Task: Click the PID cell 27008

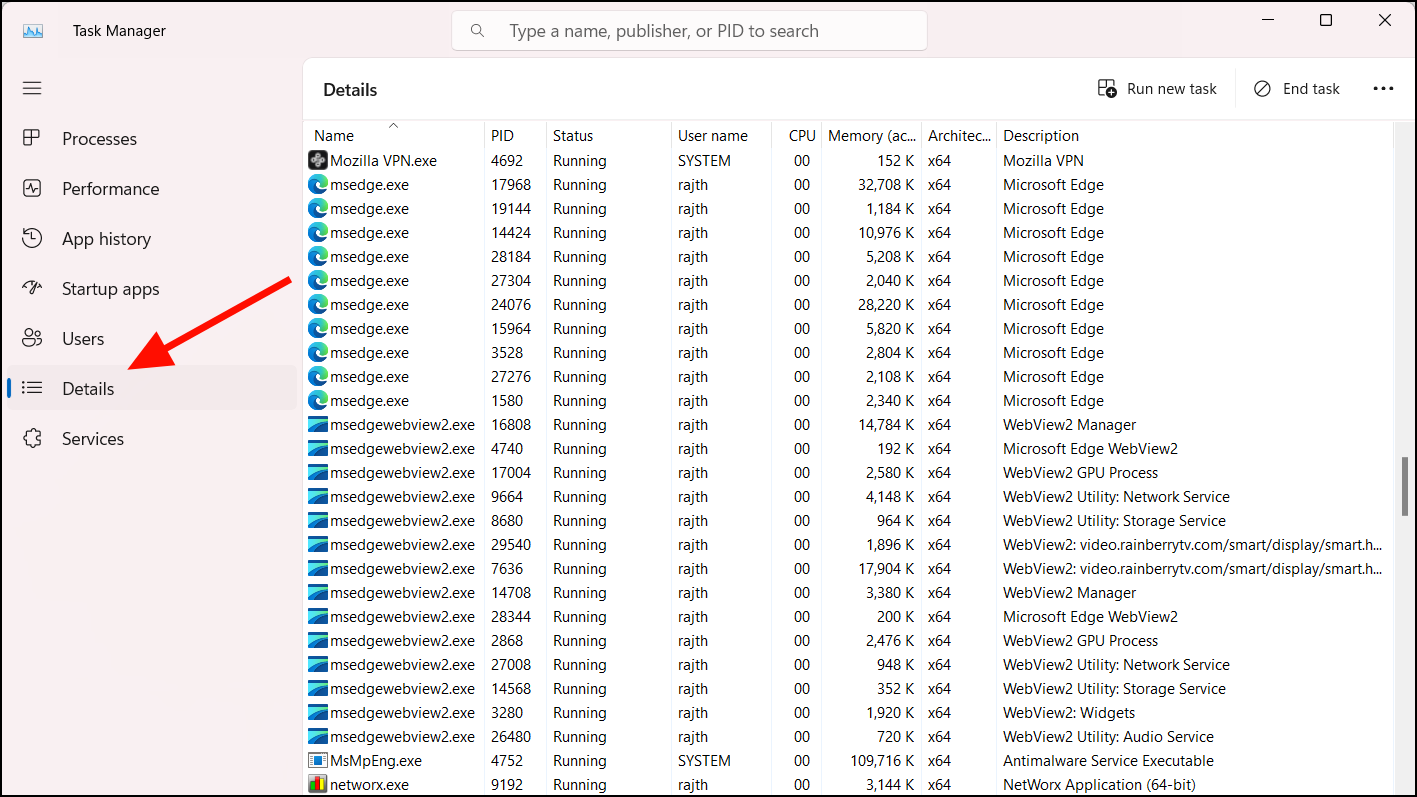Action: (x=511, y=665)
